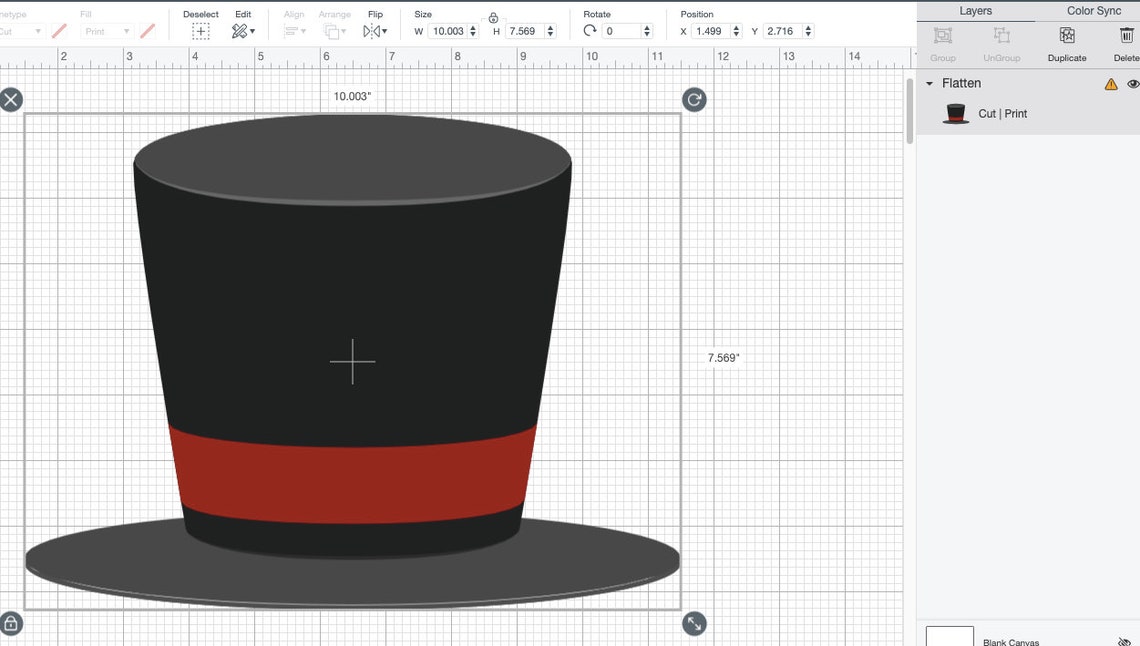Click the warning icon on the Flatten layer
The image size is (1140, 646).
pyautogui.click(x=1110, y=84)
